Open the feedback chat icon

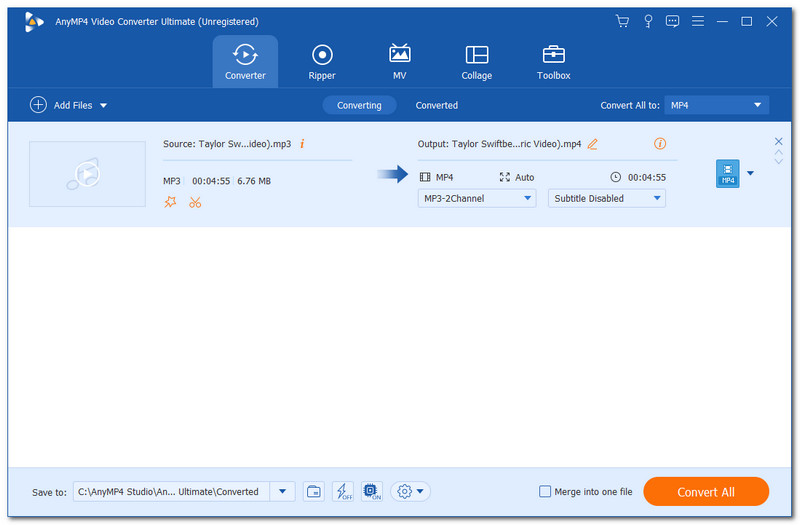[672, 21]
